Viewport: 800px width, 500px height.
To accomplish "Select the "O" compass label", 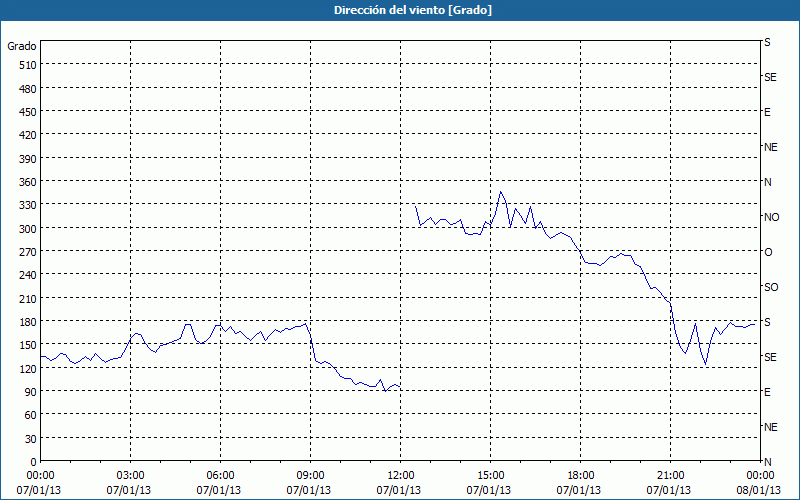I will [x=768, y=253].
